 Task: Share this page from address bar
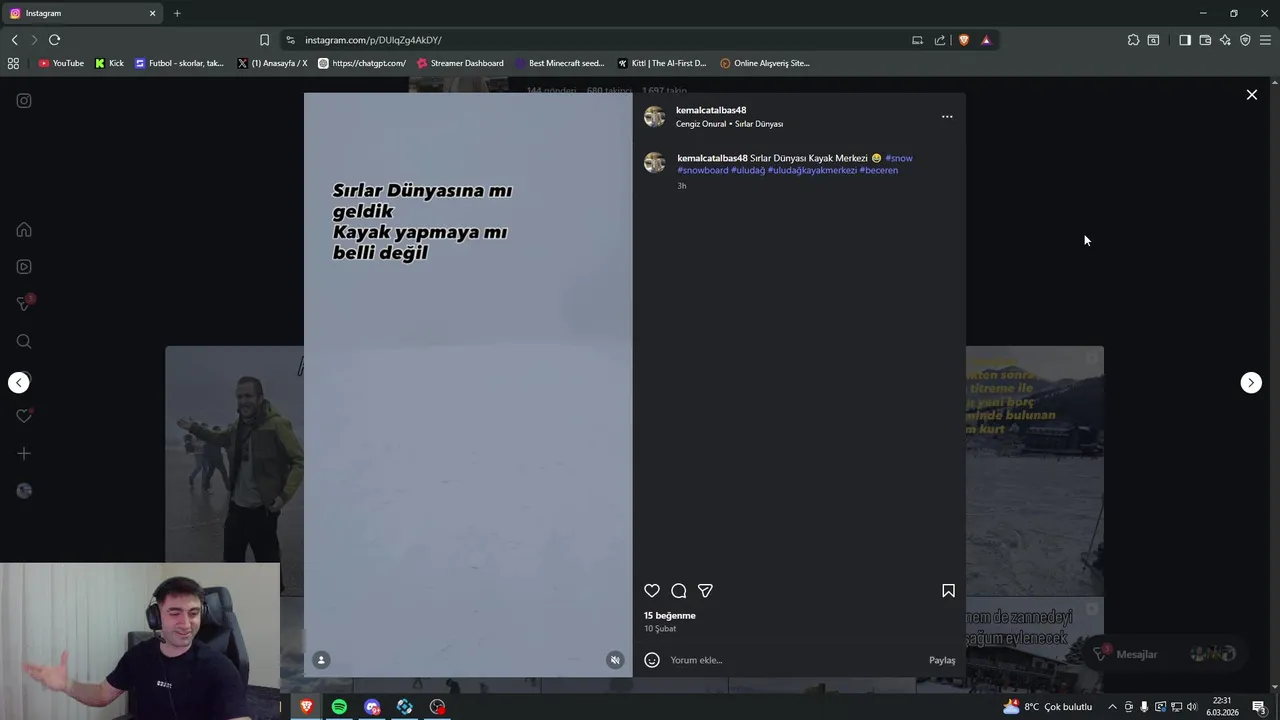point(940,40)
